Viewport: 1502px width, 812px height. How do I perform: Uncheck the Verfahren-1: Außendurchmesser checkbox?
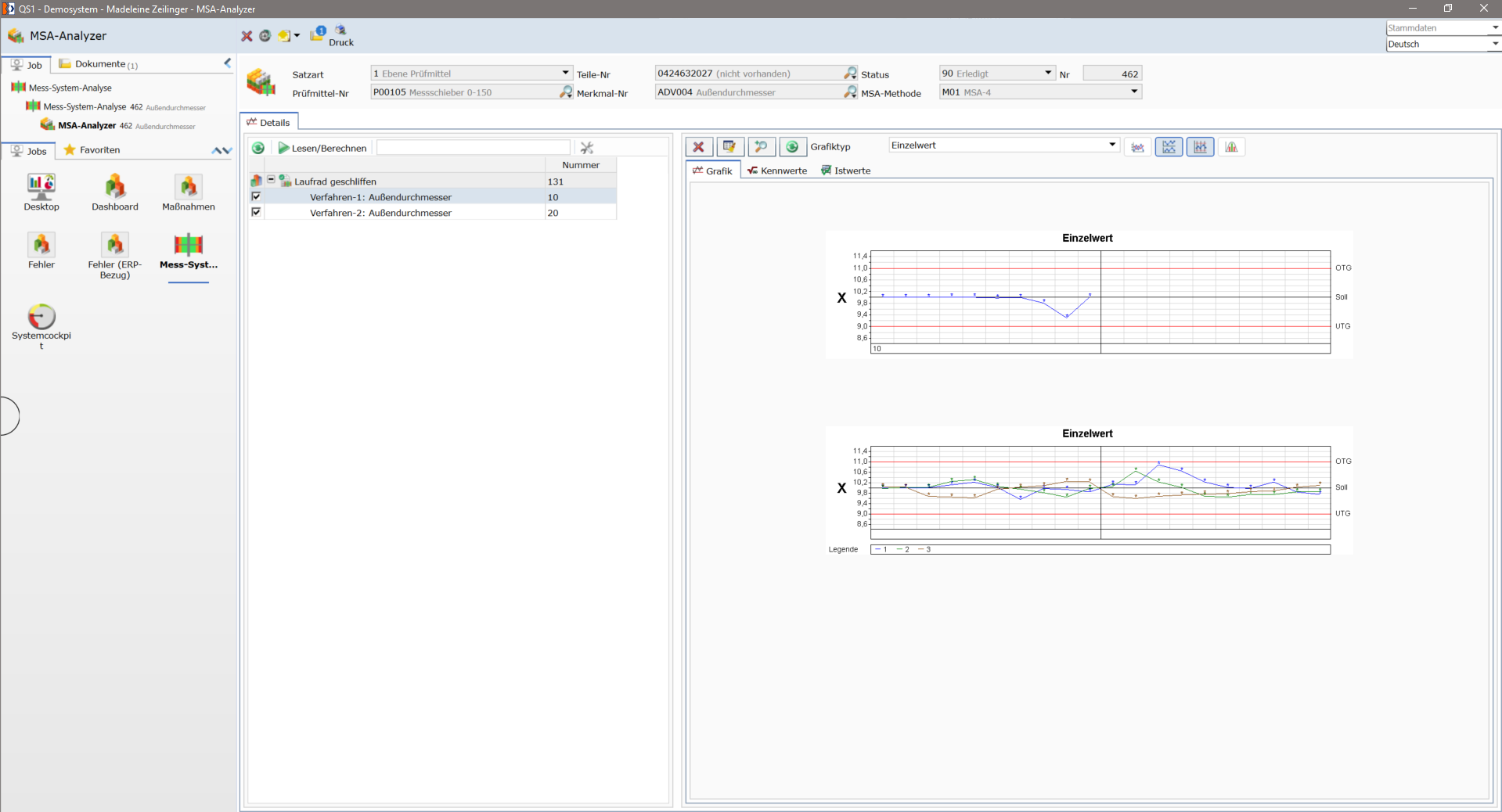coord(256,196)
